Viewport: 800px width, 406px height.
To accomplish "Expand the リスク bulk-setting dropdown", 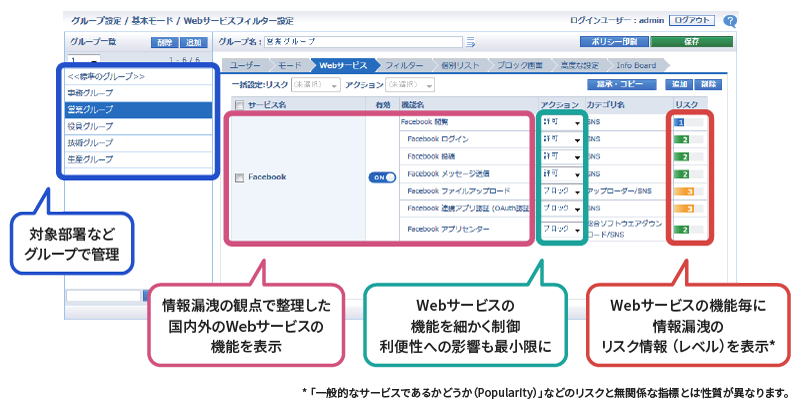I will click(315, 84).
